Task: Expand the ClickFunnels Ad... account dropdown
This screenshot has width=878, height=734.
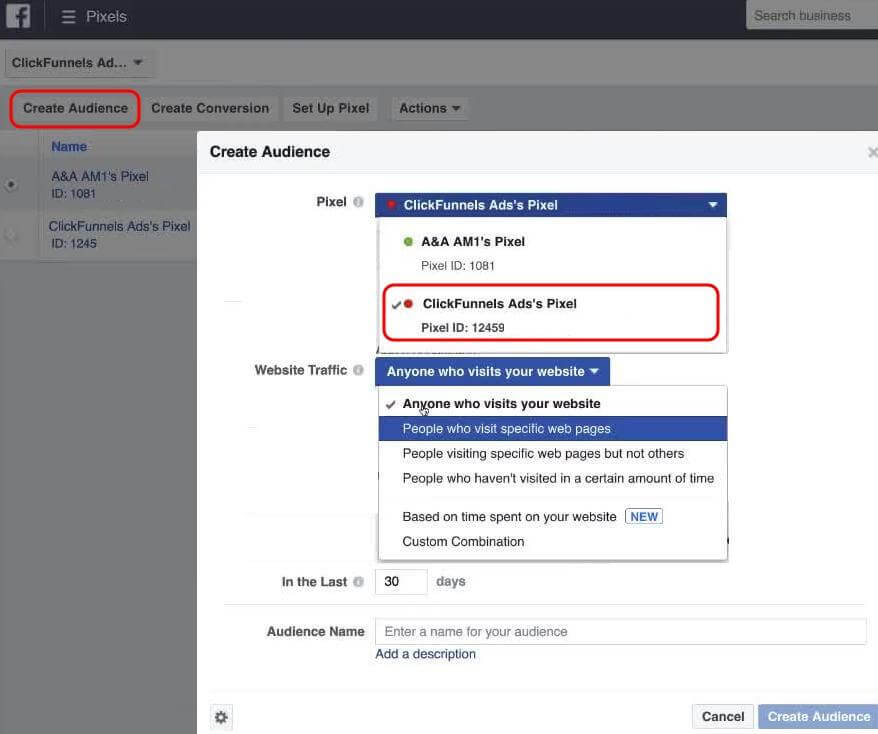Action: pyautogui.click(x=78, y=63)
